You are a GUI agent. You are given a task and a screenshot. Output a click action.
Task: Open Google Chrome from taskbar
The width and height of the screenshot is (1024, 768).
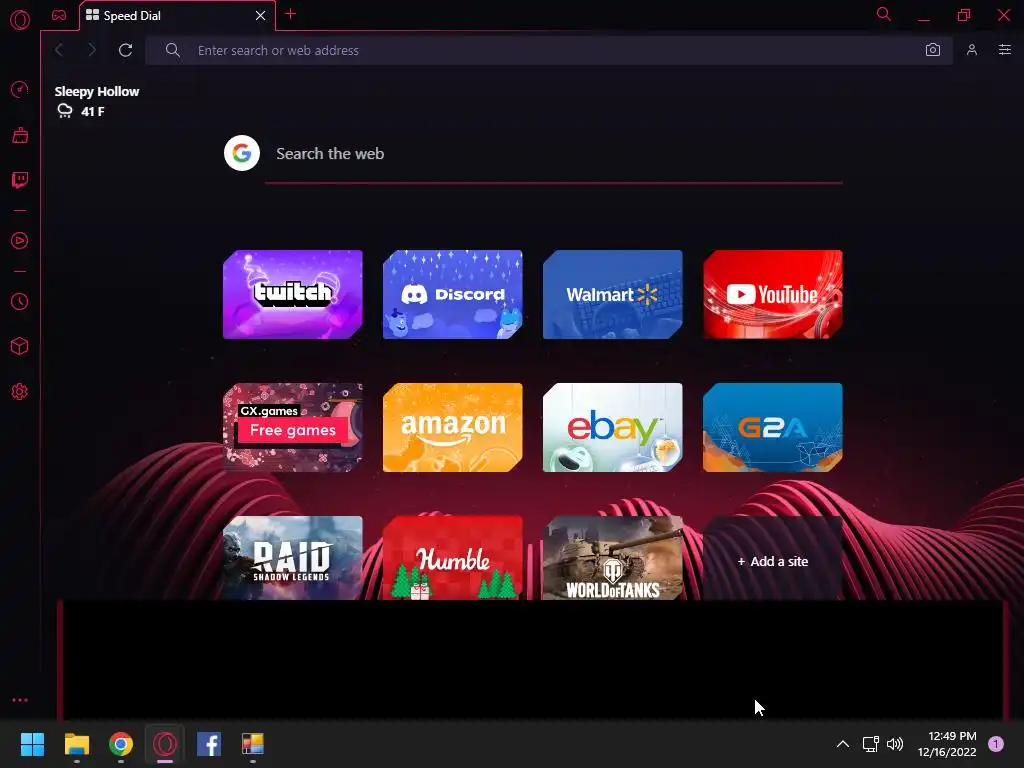(x=121, y=744)
